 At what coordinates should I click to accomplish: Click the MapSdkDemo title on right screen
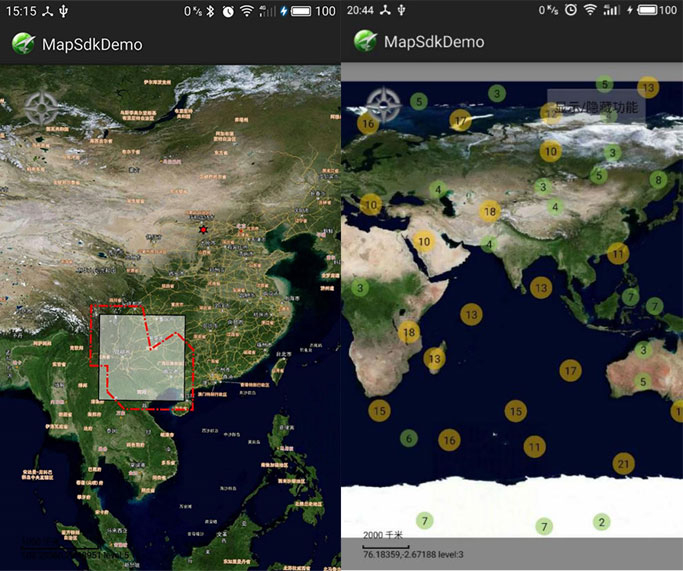[x=434, y=42]
